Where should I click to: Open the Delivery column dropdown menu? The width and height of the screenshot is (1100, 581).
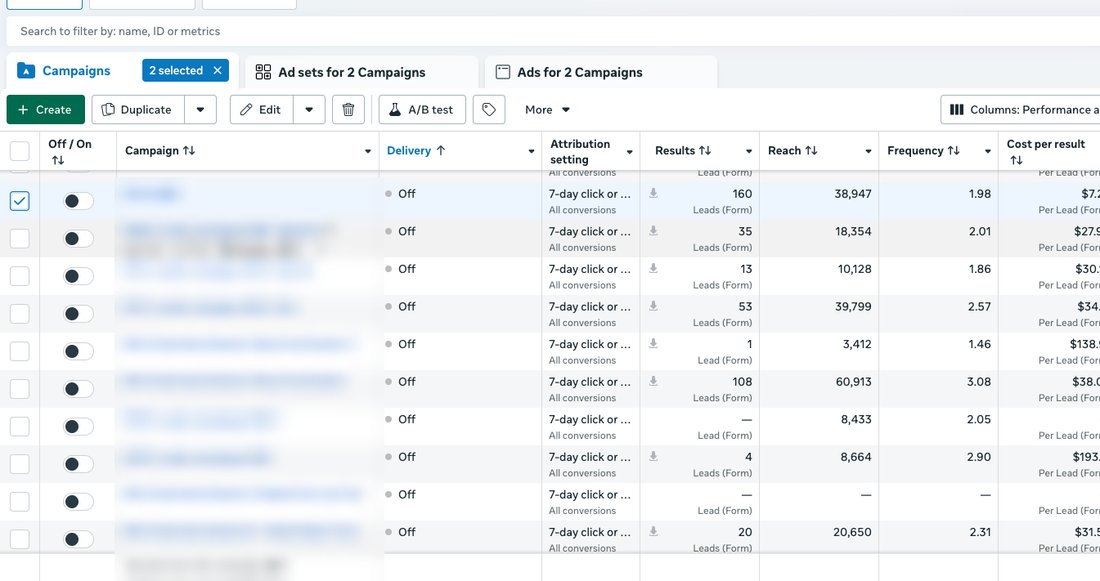point(531,151)
